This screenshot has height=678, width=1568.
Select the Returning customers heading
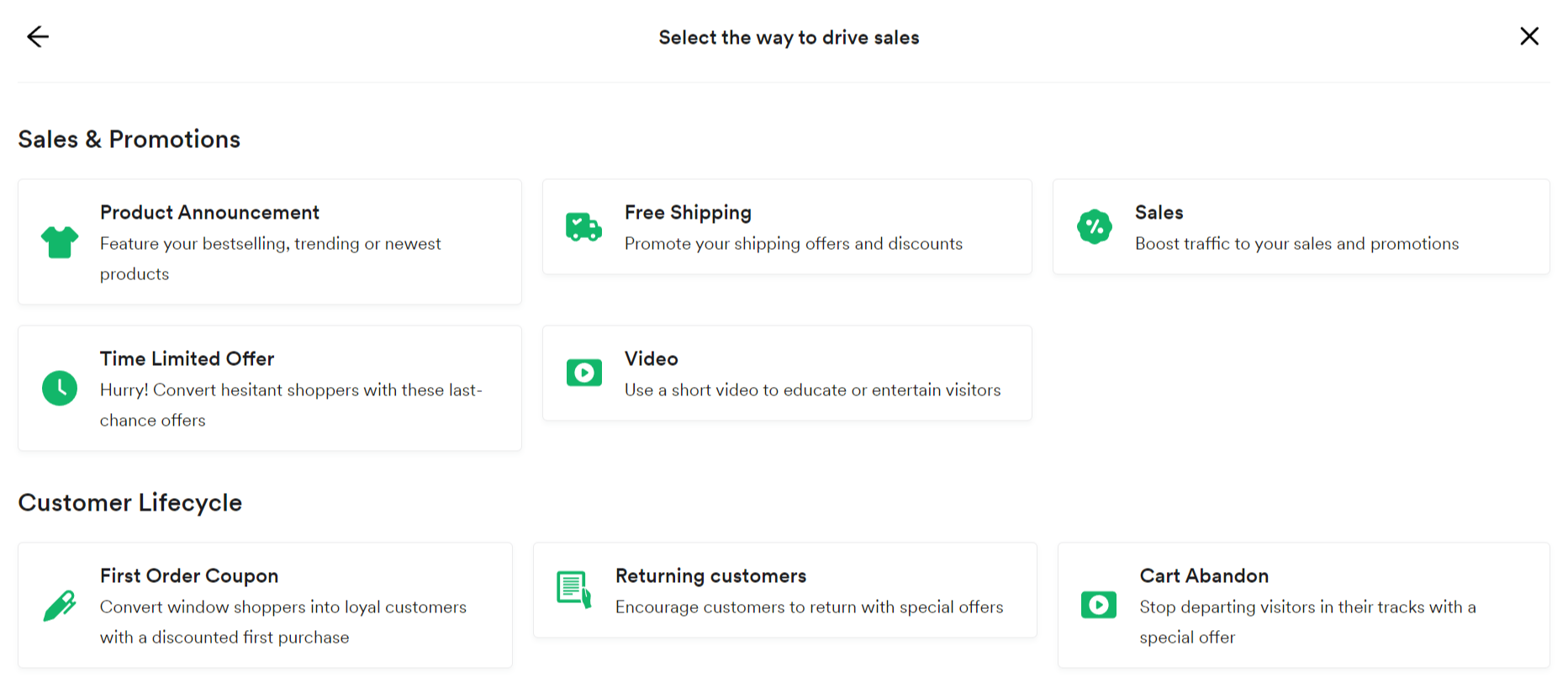click(x=710, y=575)
